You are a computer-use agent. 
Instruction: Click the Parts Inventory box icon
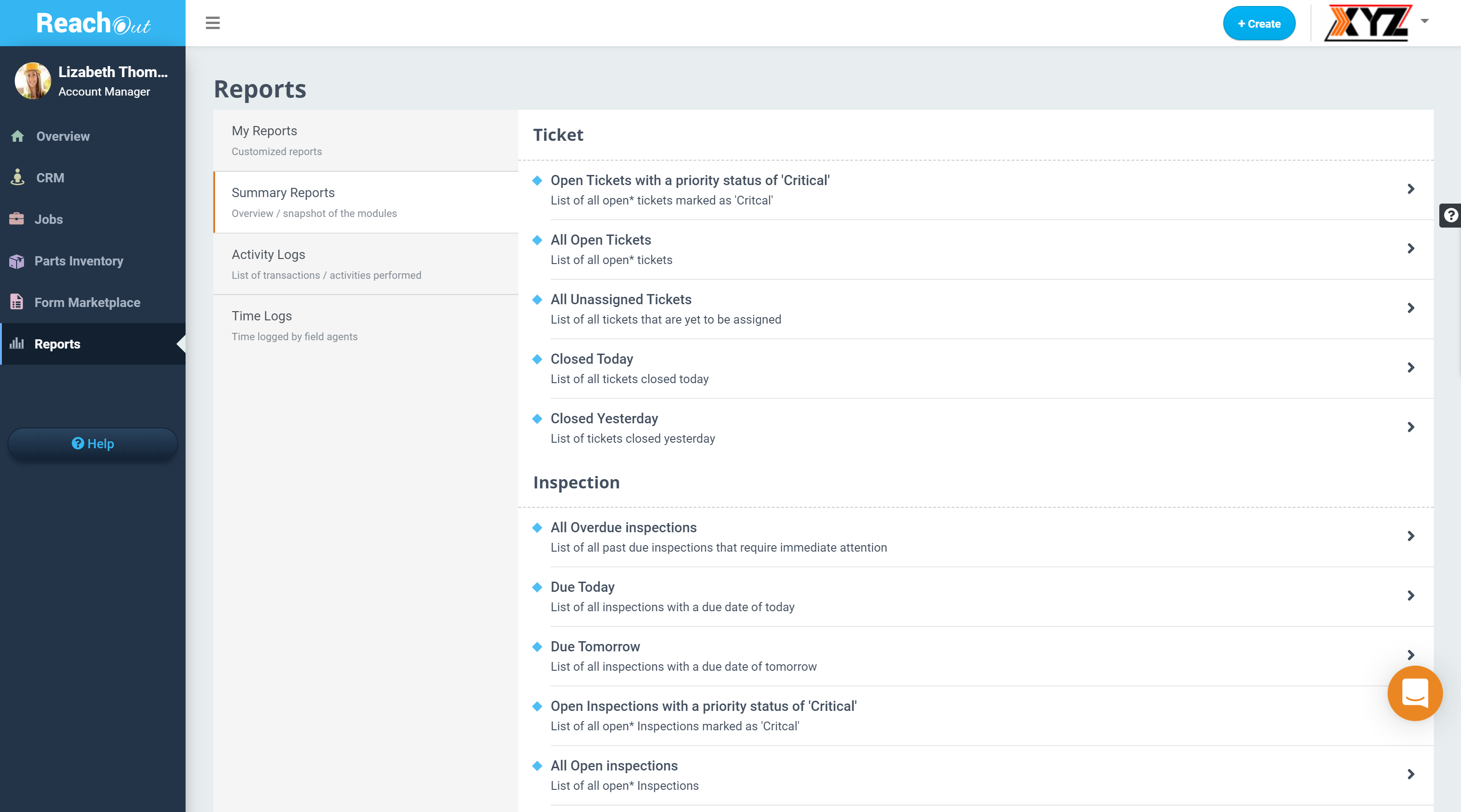pyautogui.click(x=17, y=261)
